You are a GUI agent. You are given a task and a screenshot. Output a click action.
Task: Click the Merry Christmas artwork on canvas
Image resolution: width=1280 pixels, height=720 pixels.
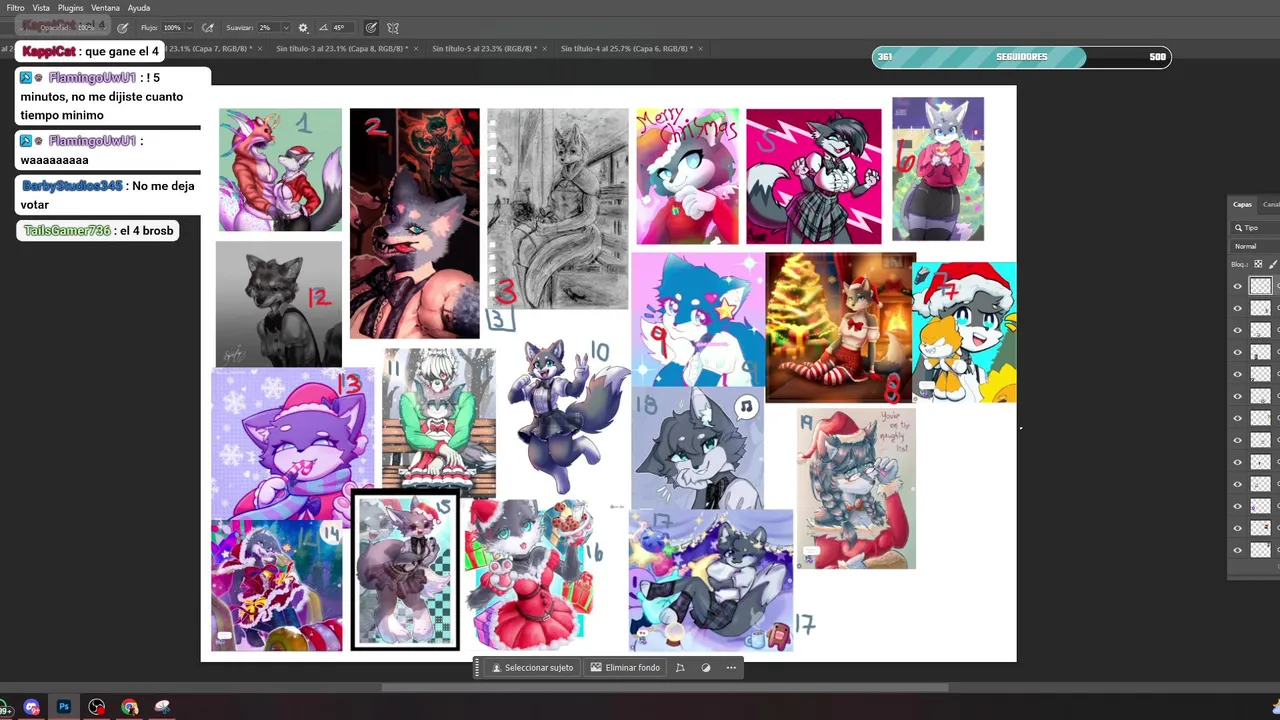point(687,177)
